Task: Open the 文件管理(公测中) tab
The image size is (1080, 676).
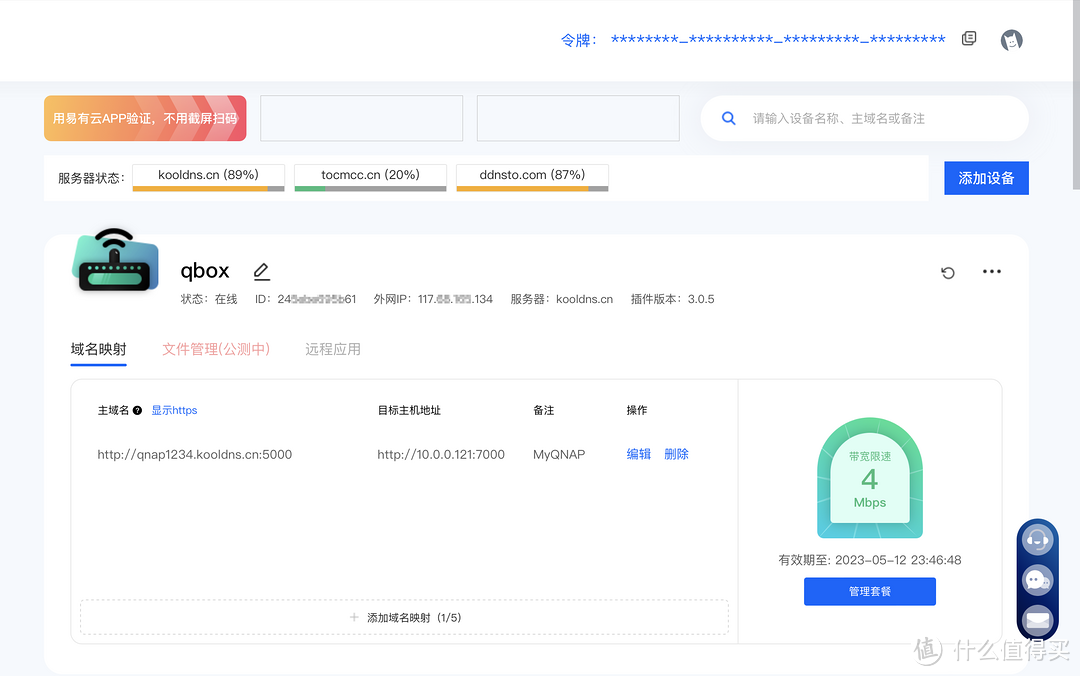Action: [x=216, y=349]
